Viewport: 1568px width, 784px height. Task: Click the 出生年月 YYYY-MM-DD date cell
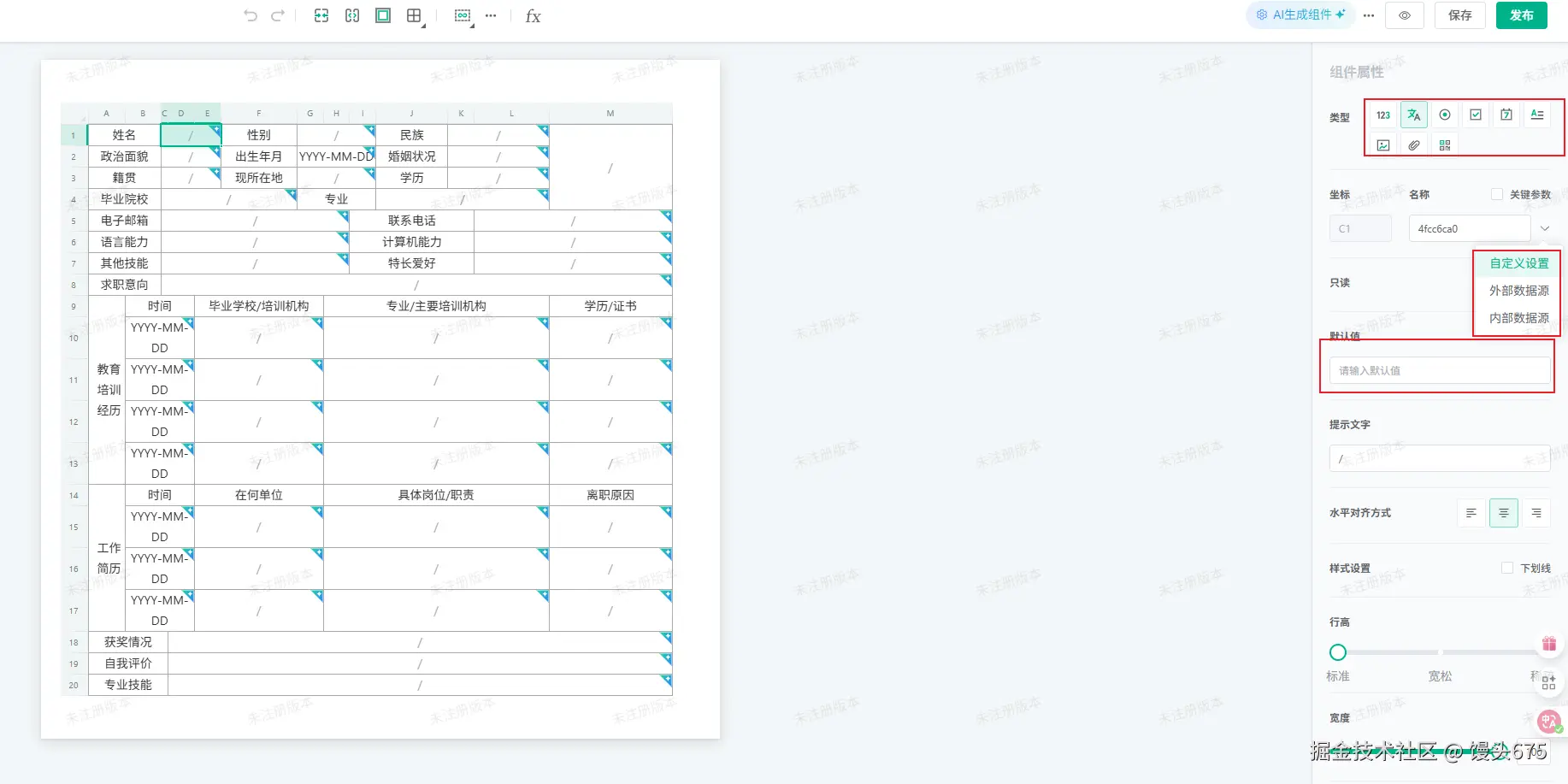tap(336, 156)
